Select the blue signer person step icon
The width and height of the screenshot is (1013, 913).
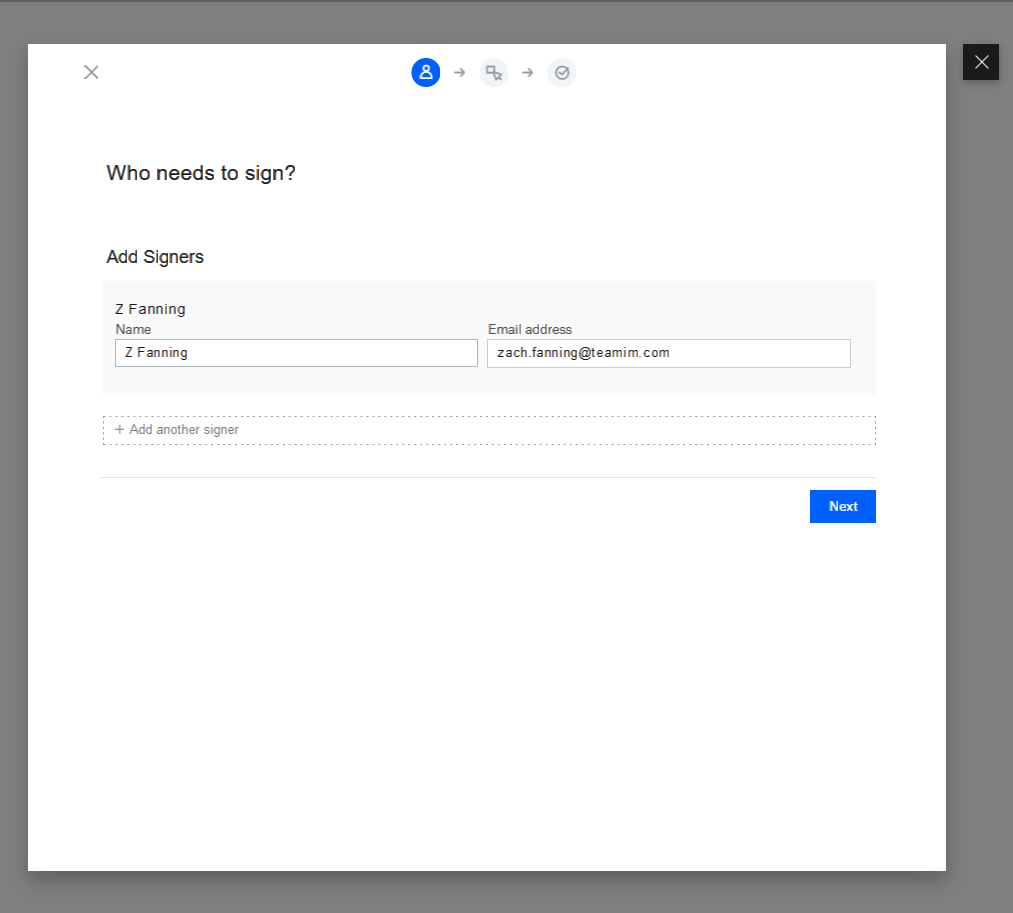(x=425, y=72)
